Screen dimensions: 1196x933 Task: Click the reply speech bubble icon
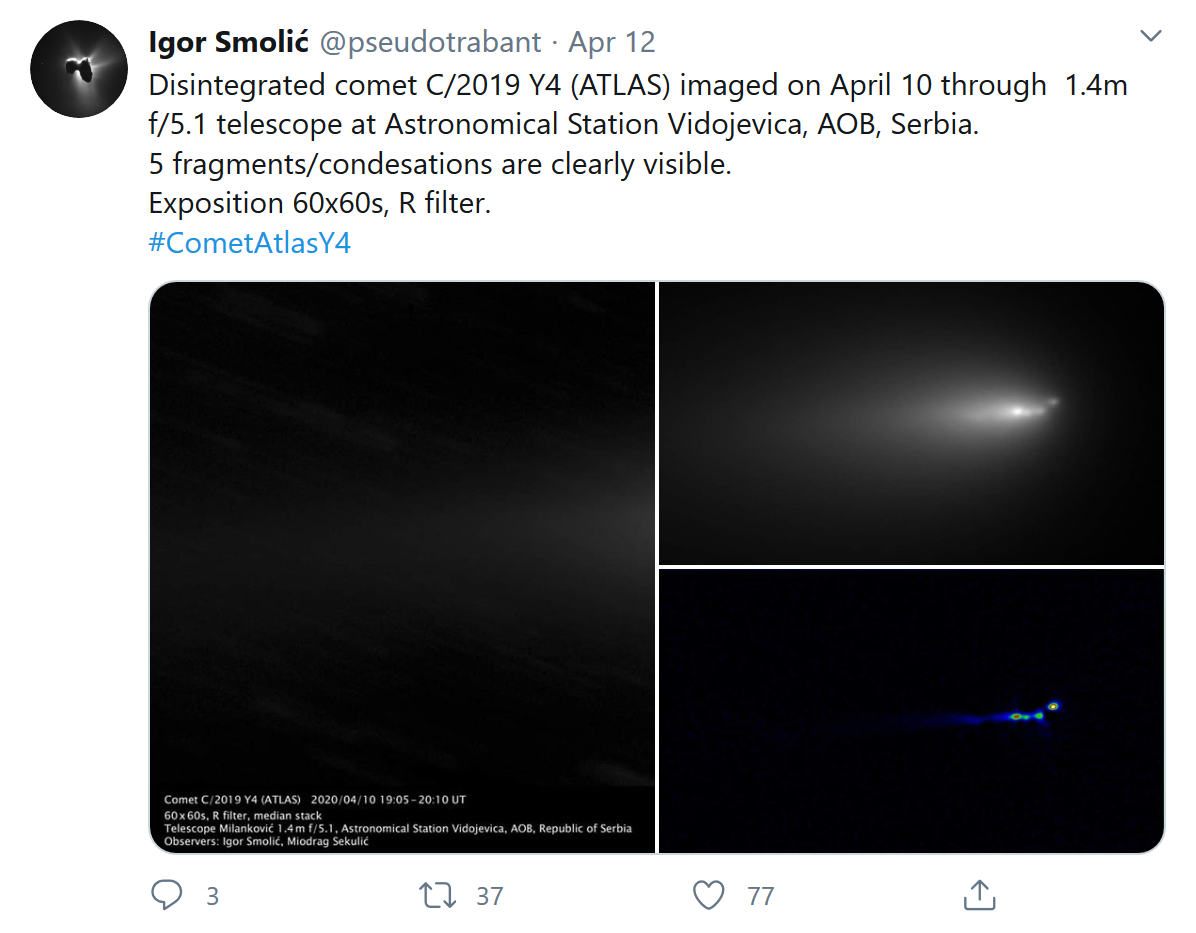[166, 895]
